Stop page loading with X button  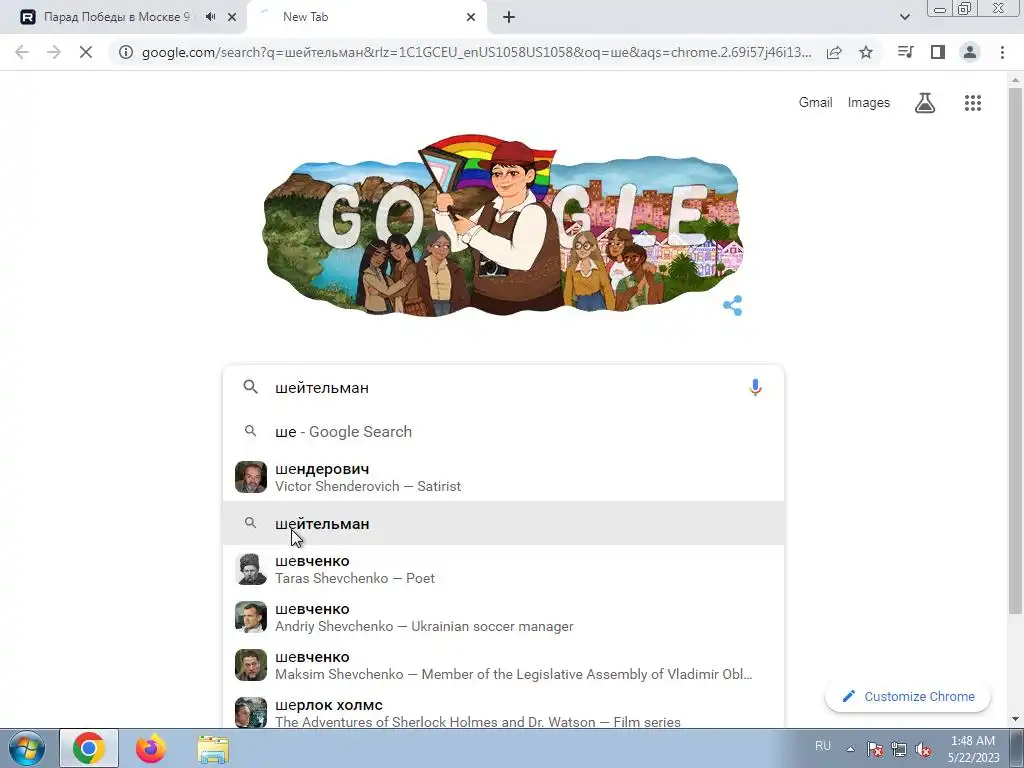click(86, 52)
